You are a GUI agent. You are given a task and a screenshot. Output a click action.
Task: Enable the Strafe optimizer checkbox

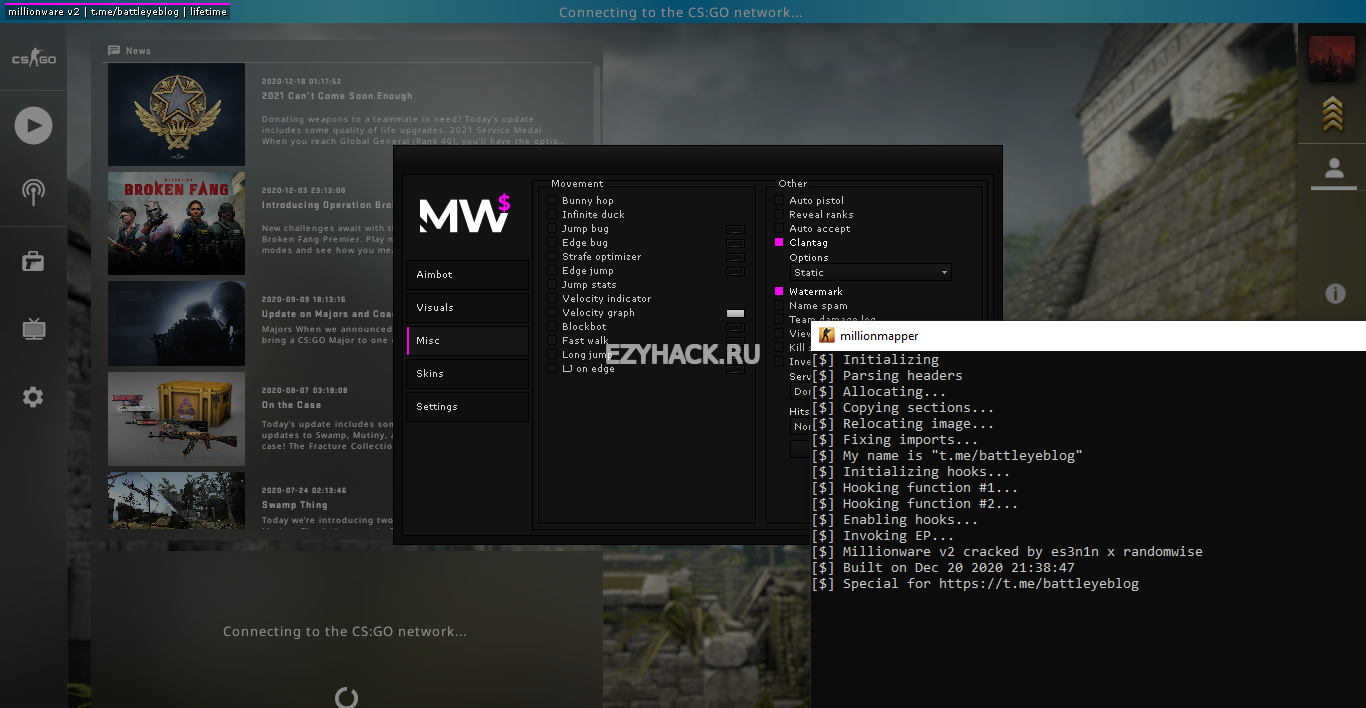pyautogui.click(x=552, y=257)
